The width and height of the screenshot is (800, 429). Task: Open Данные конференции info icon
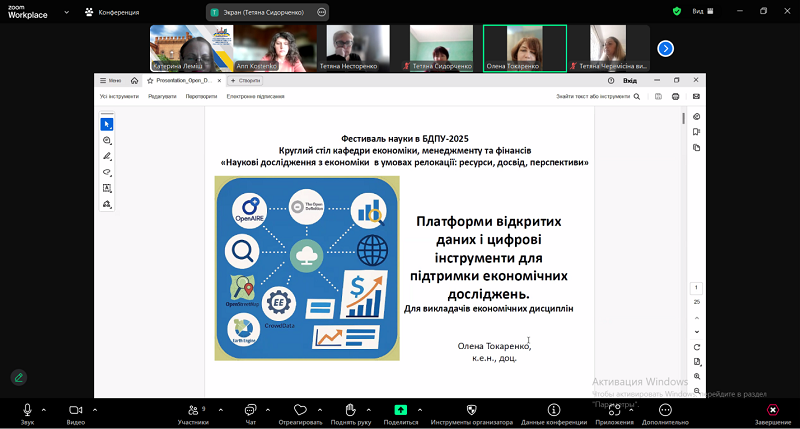tap(553, 410)
